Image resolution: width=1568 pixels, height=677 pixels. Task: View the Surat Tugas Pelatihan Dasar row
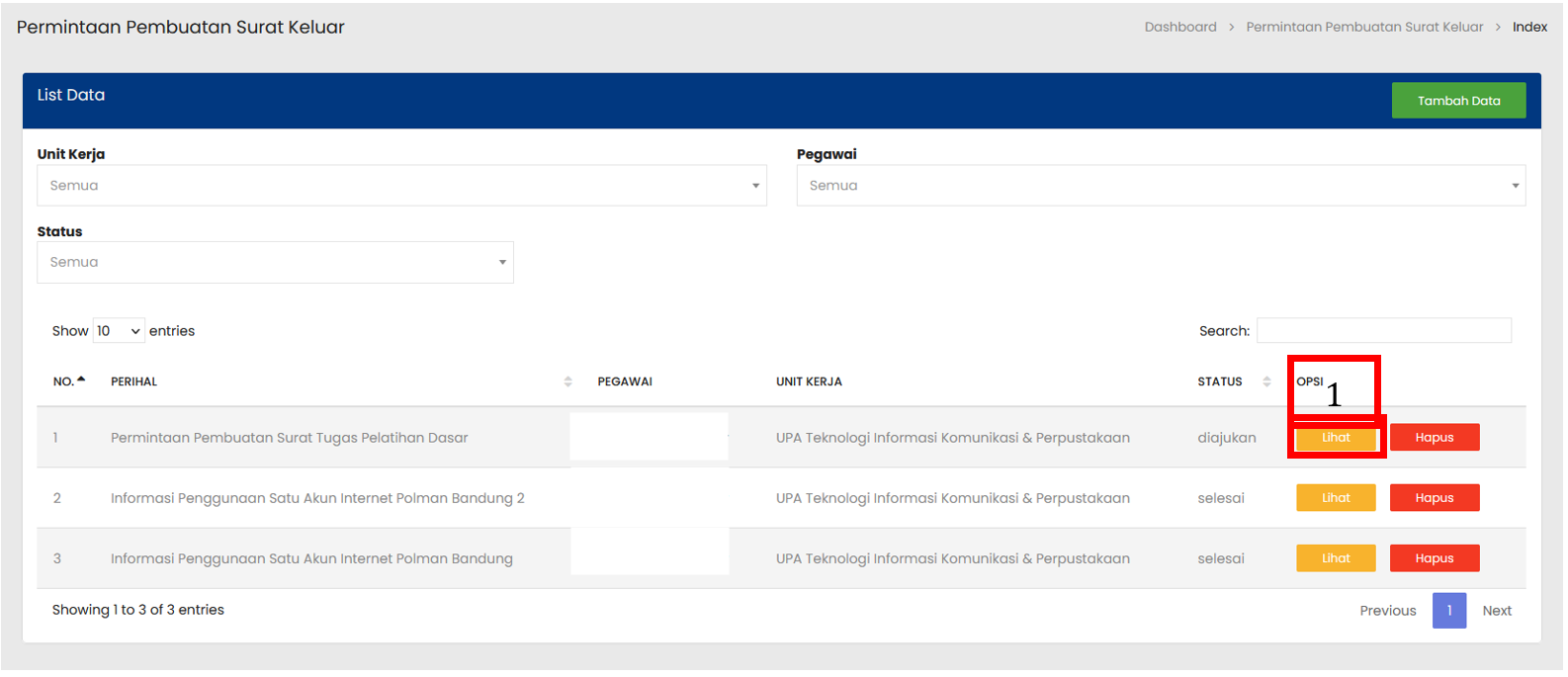(x=1335, y=438)
